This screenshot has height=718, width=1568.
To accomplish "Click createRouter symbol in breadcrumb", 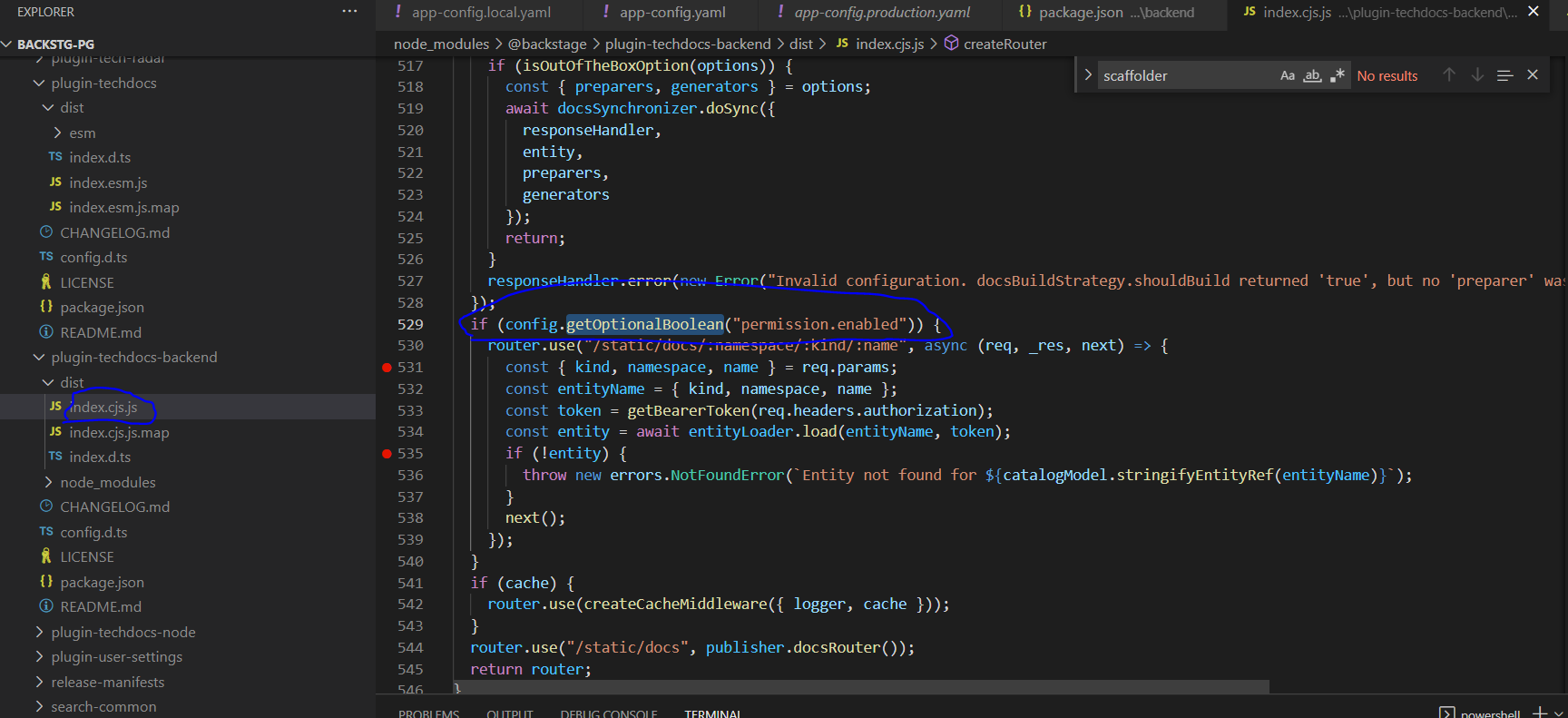I will tap(1004, 44).
